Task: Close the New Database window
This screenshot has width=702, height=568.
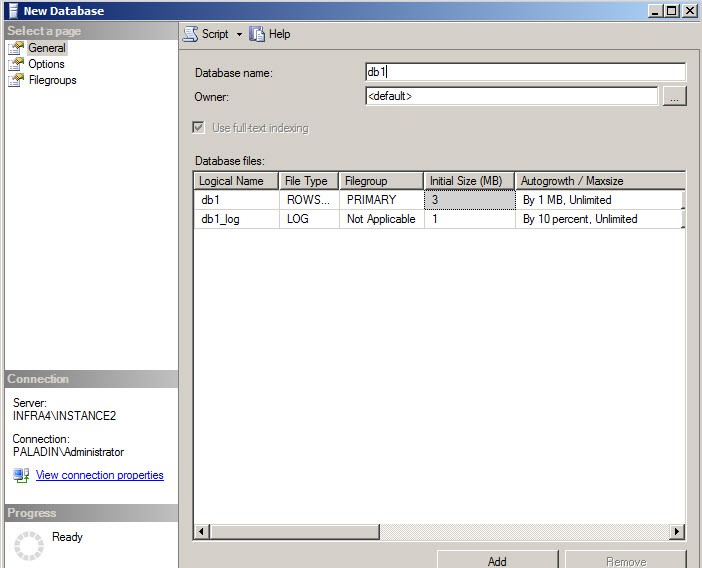Action: pyautogui.click(x=689, y=11)
